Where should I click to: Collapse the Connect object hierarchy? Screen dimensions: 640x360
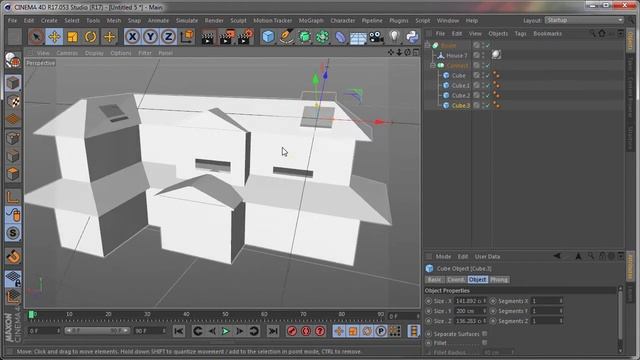click(x=433, y=65)
